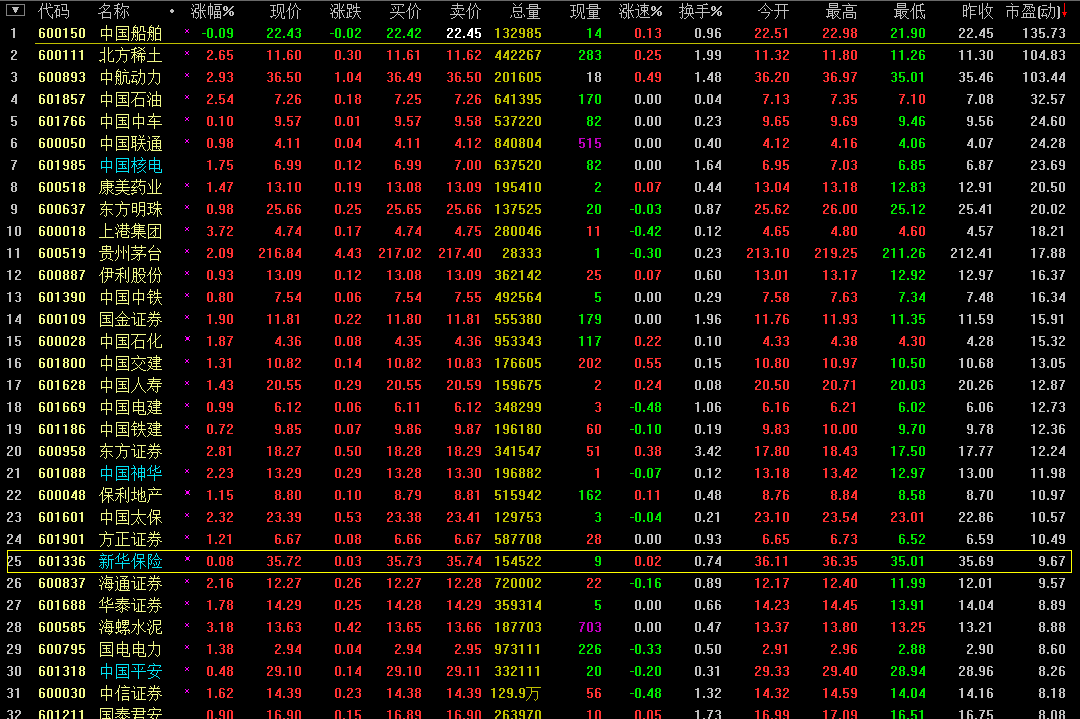Select 中信证券 stock name
The height and width of the screenshot is (719, 1080).
tap(131, 694)
